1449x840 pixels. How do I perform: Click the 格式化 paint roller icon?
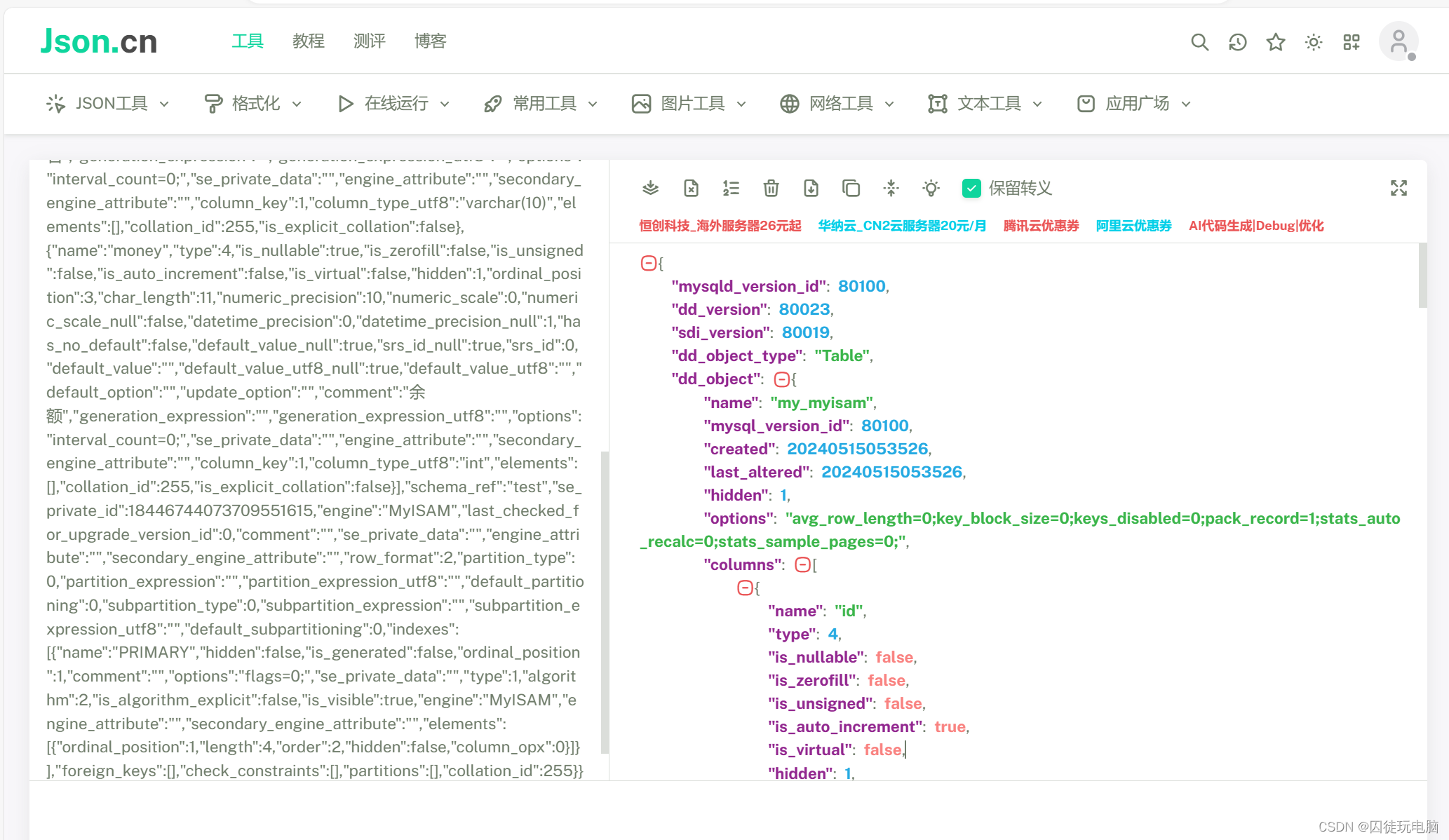click(x=213, y=104)
